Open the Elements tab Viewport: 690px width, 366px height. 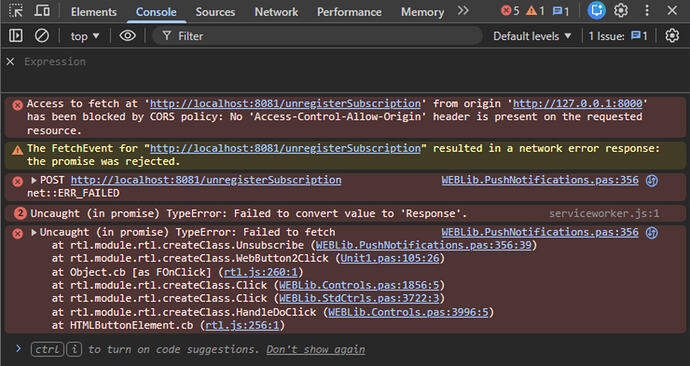pyautogui.click(x=94, y=12)
